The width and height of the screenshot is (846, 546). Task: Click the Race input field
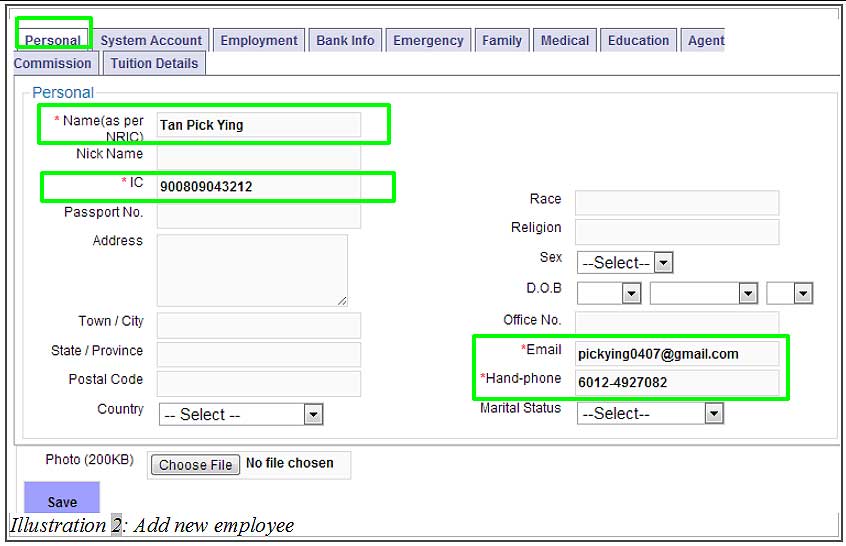click(x=676, y=202)
